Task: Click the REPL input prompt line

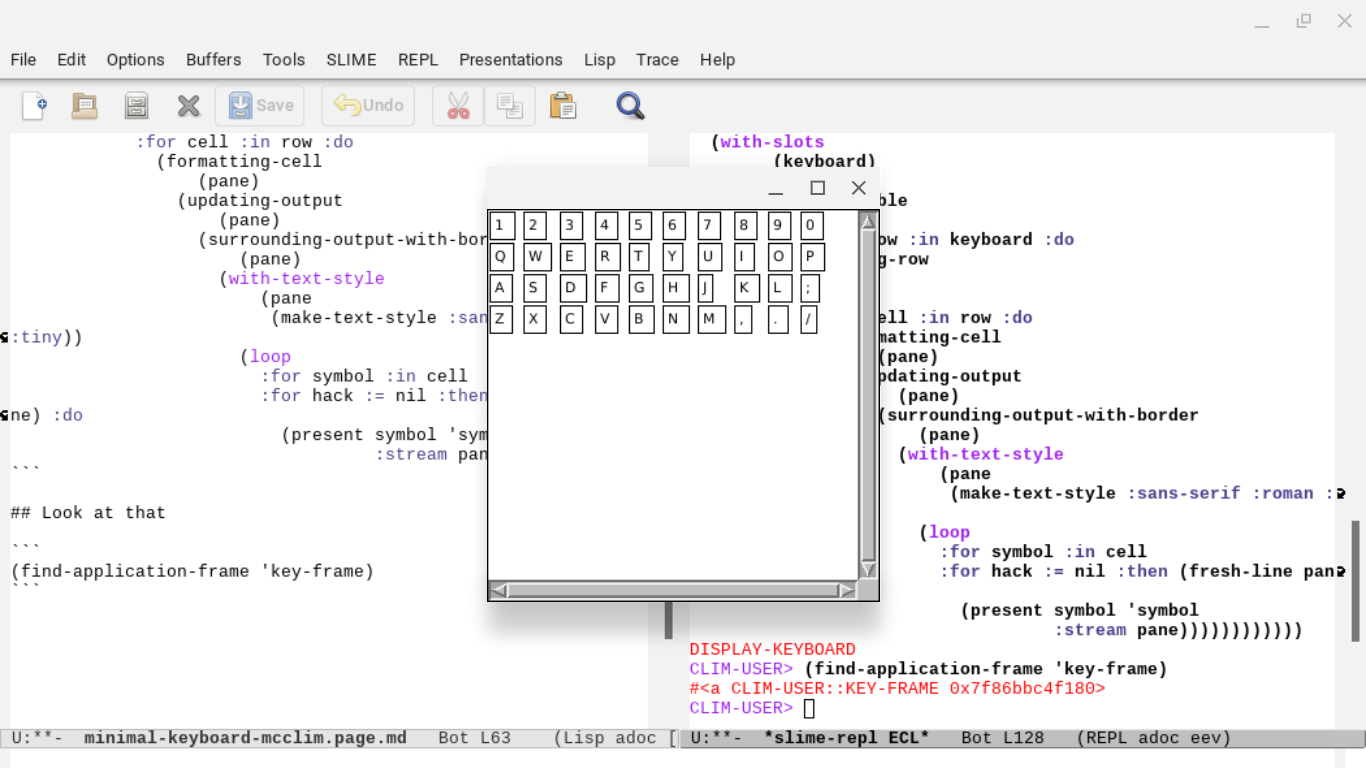Action: point(810,708)
